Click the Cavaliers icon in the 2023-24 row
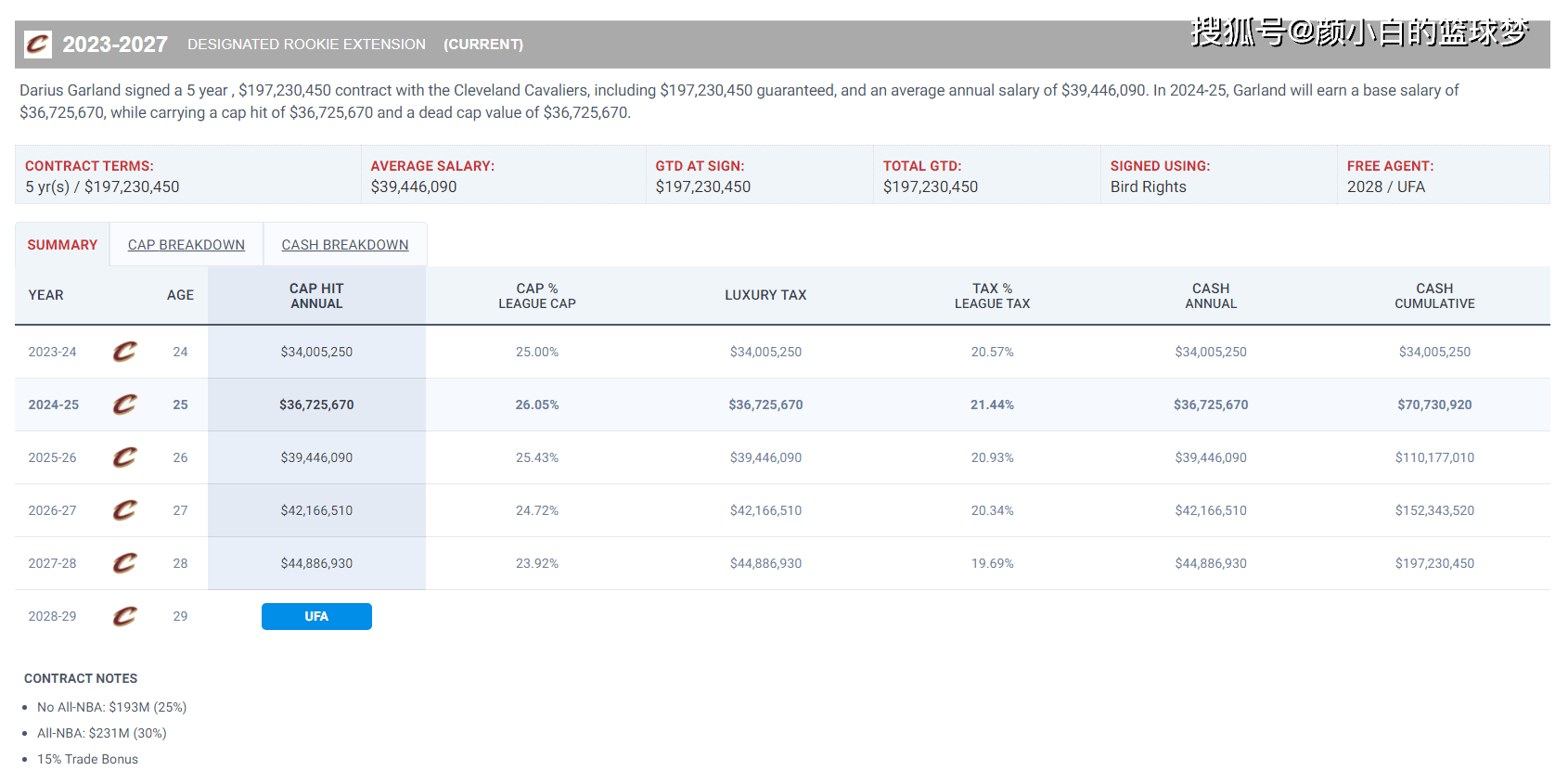Viewport: 1568px width, 771px height. pyautogui.click(x=124, y=352)
